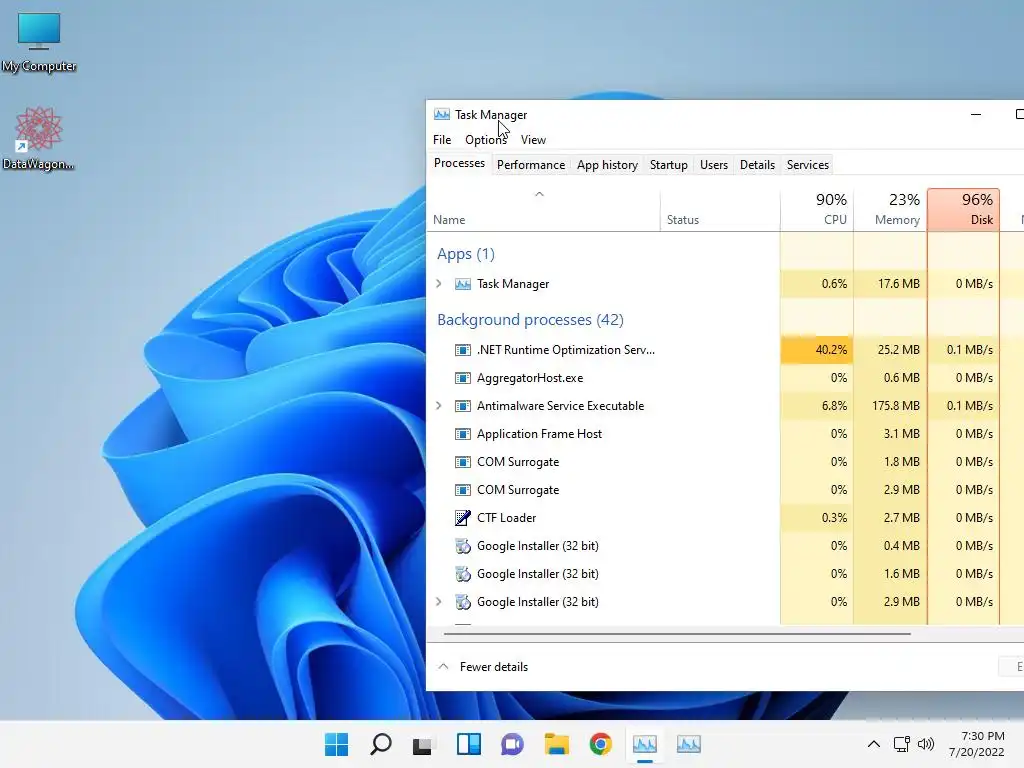1024x768 pixels.
Task: Switch to the Startup tab
Action: pyautogui.click(x=669, y=165)
